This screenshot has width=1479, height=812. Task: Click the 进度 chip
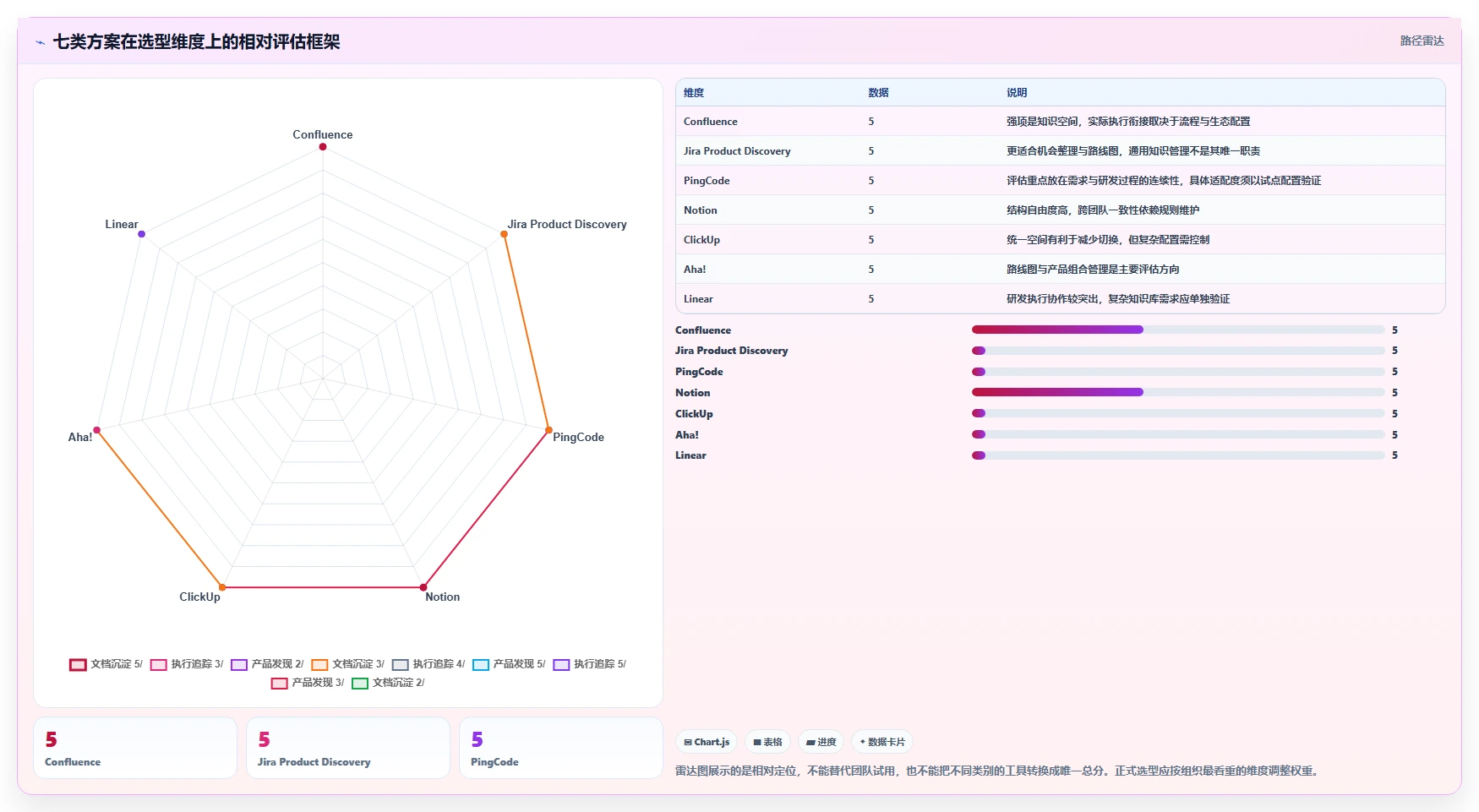tap(821, 742)
